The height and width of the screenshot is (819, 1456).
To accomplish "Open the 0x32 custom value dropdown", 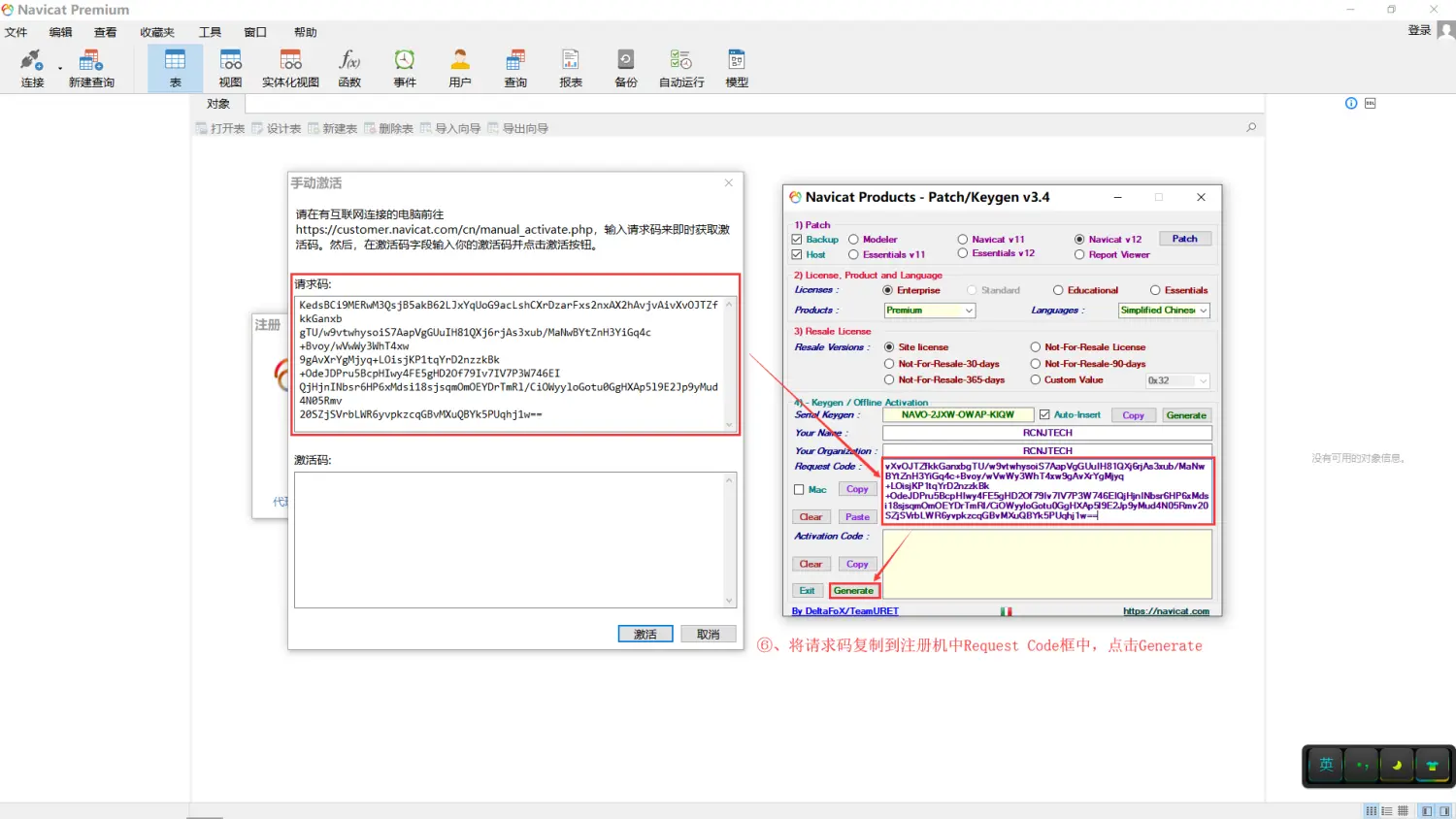I will 1177,380.
